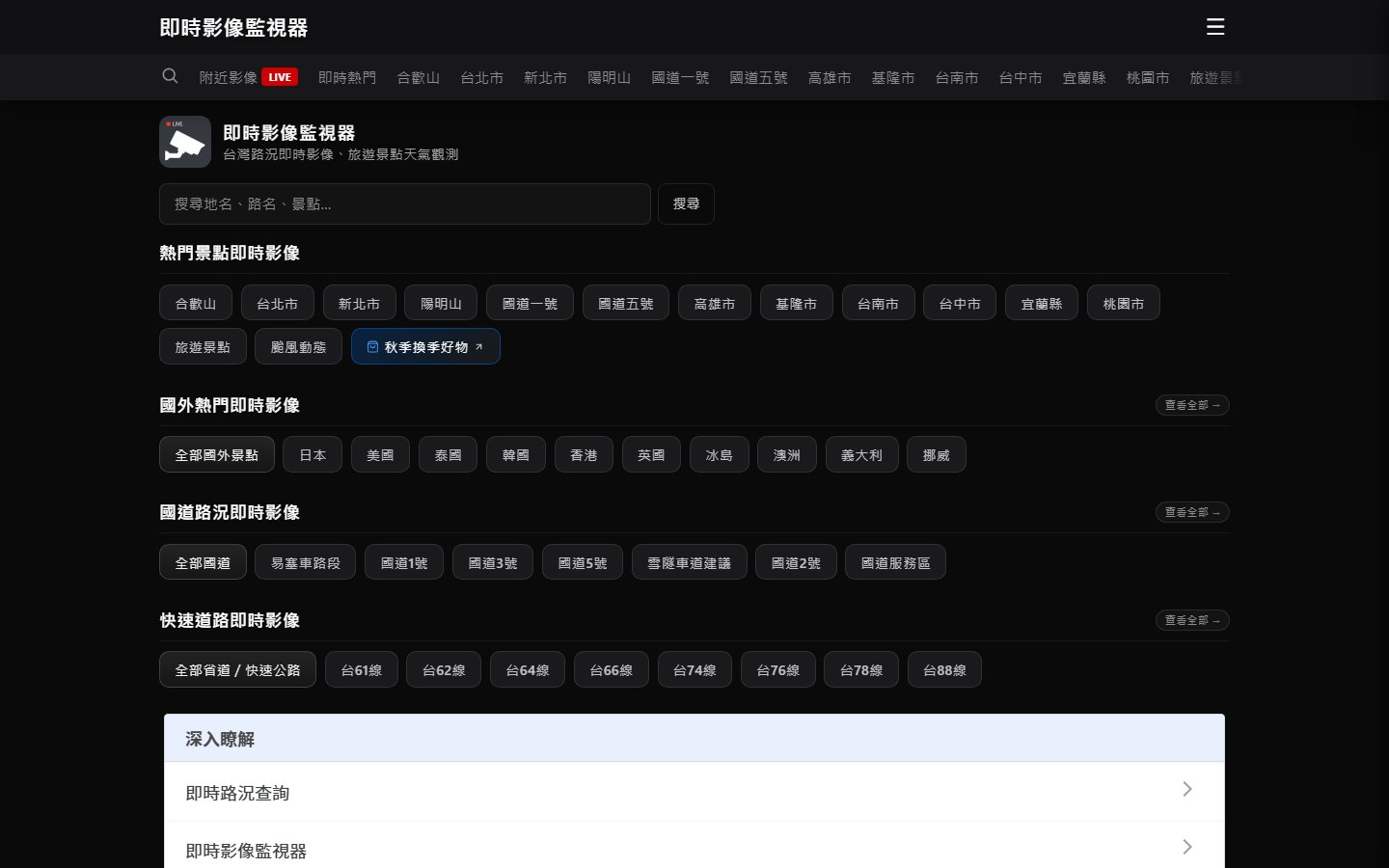Image resolution: width=1389 pixels, height=868 pixels.
Task: Select the 冰島 chip
Action: (x=720, y=454)
